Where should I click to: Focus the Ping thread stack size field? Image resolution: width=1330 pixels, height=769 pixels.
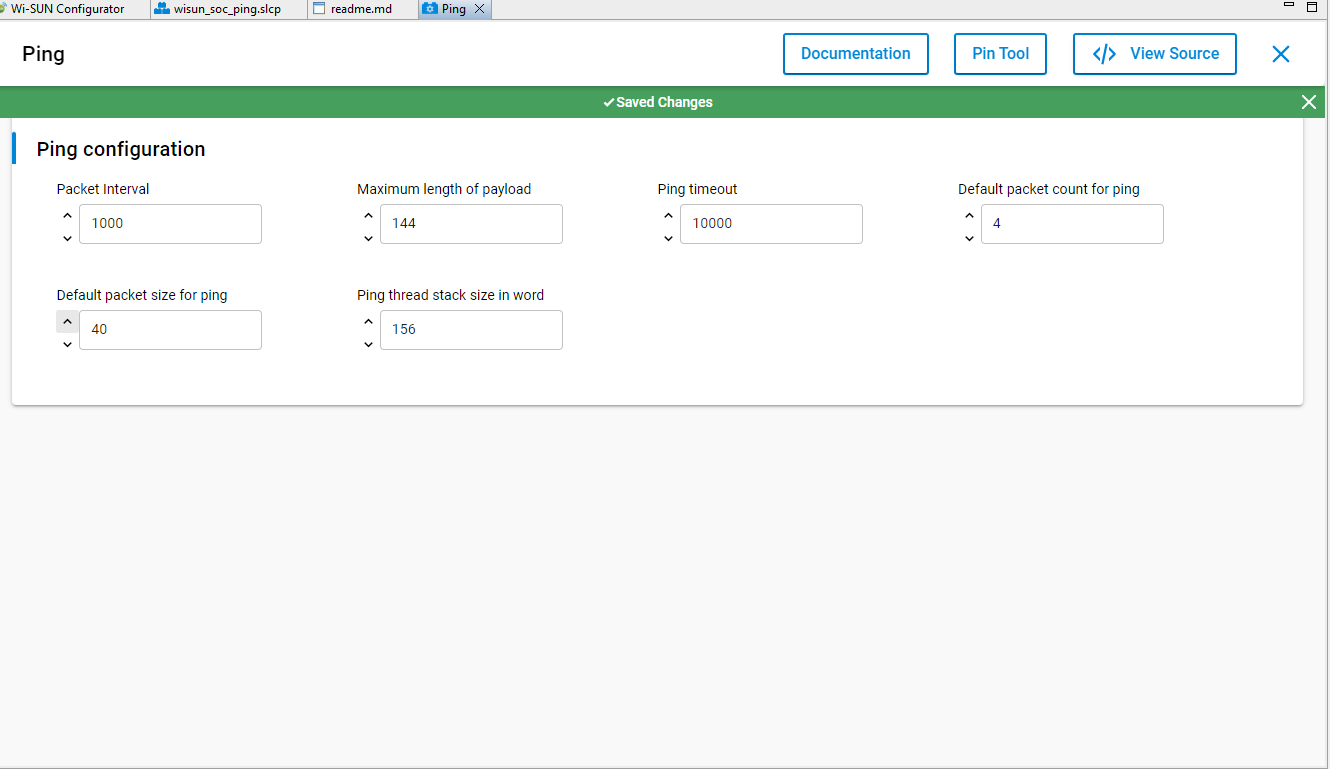click(470, 330)
